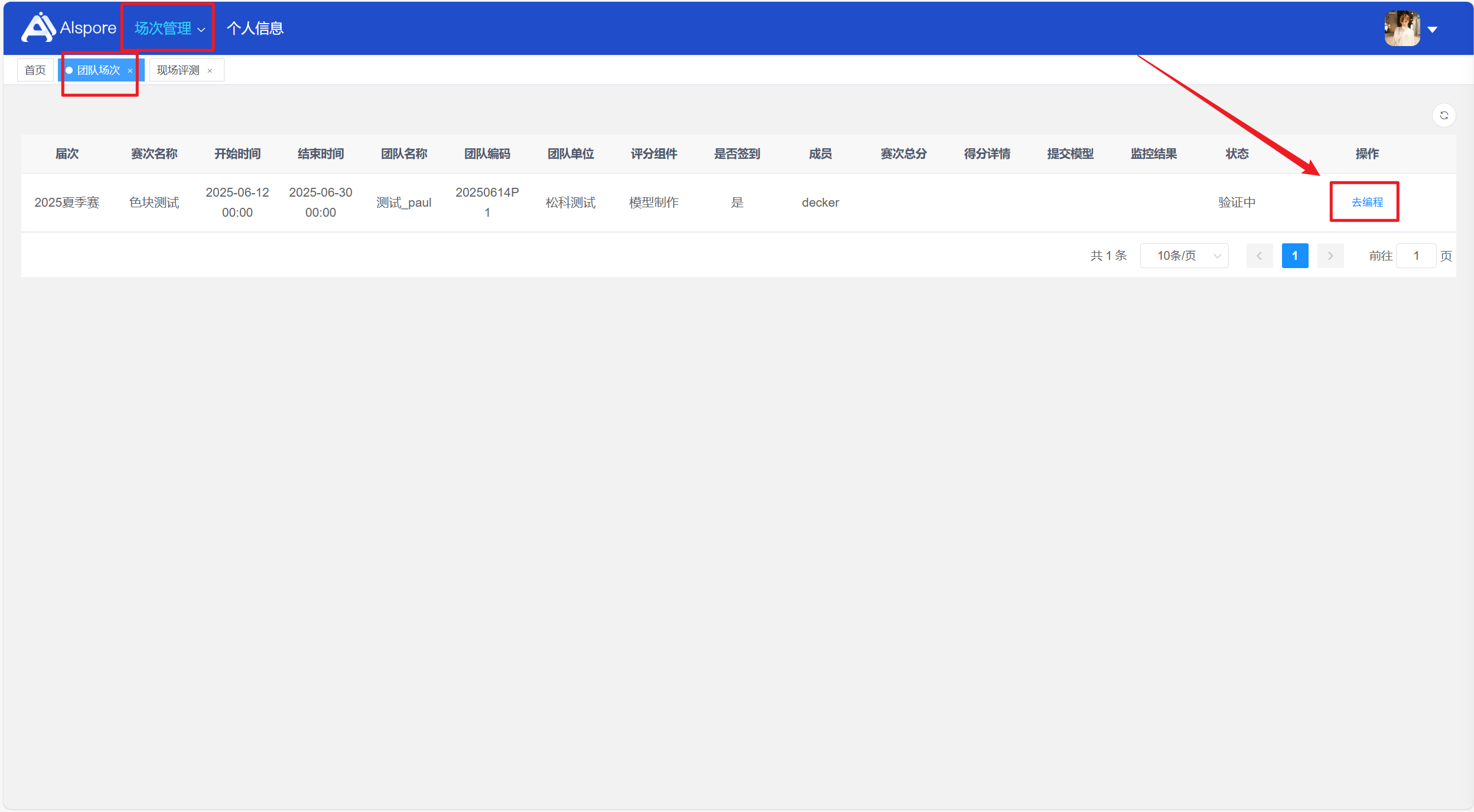Click the 2025夏季赛 row cell
1474x812 pixels.
tap(67, 203)
